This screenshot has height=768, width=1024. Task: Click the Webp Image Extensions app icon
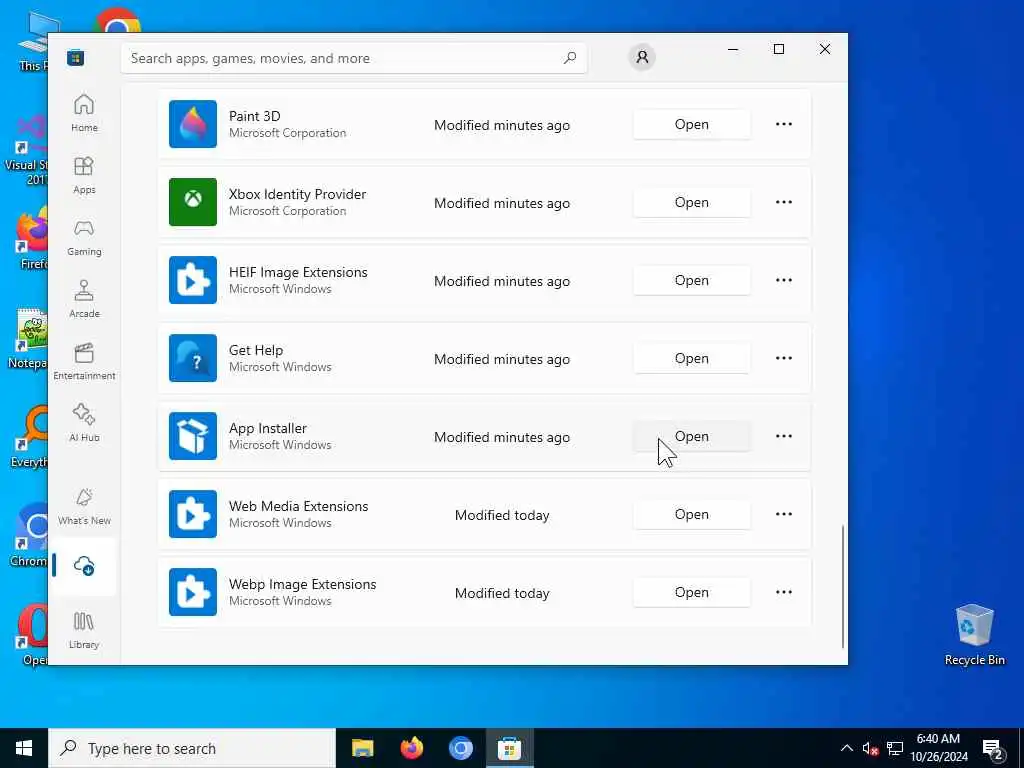point(193,592)
